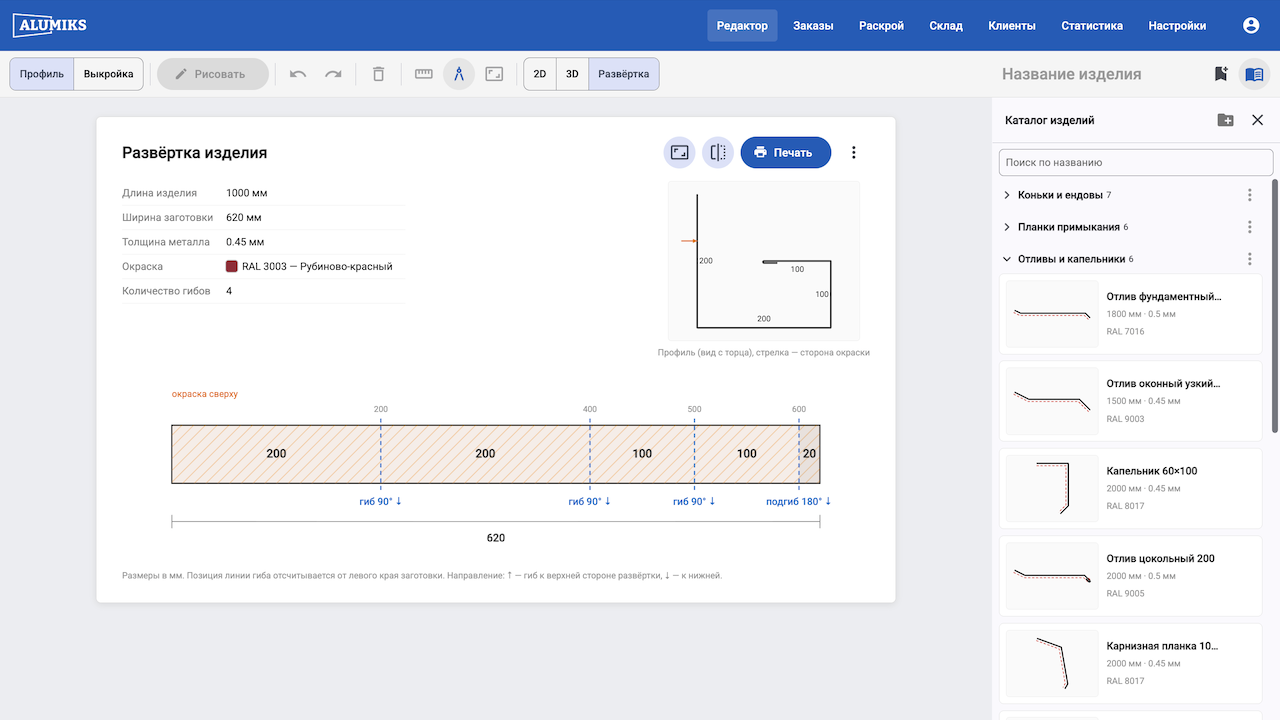Toggle the product catalog book icon
This screenshot has width=1280, height=720.
[x=1254, y=74]
